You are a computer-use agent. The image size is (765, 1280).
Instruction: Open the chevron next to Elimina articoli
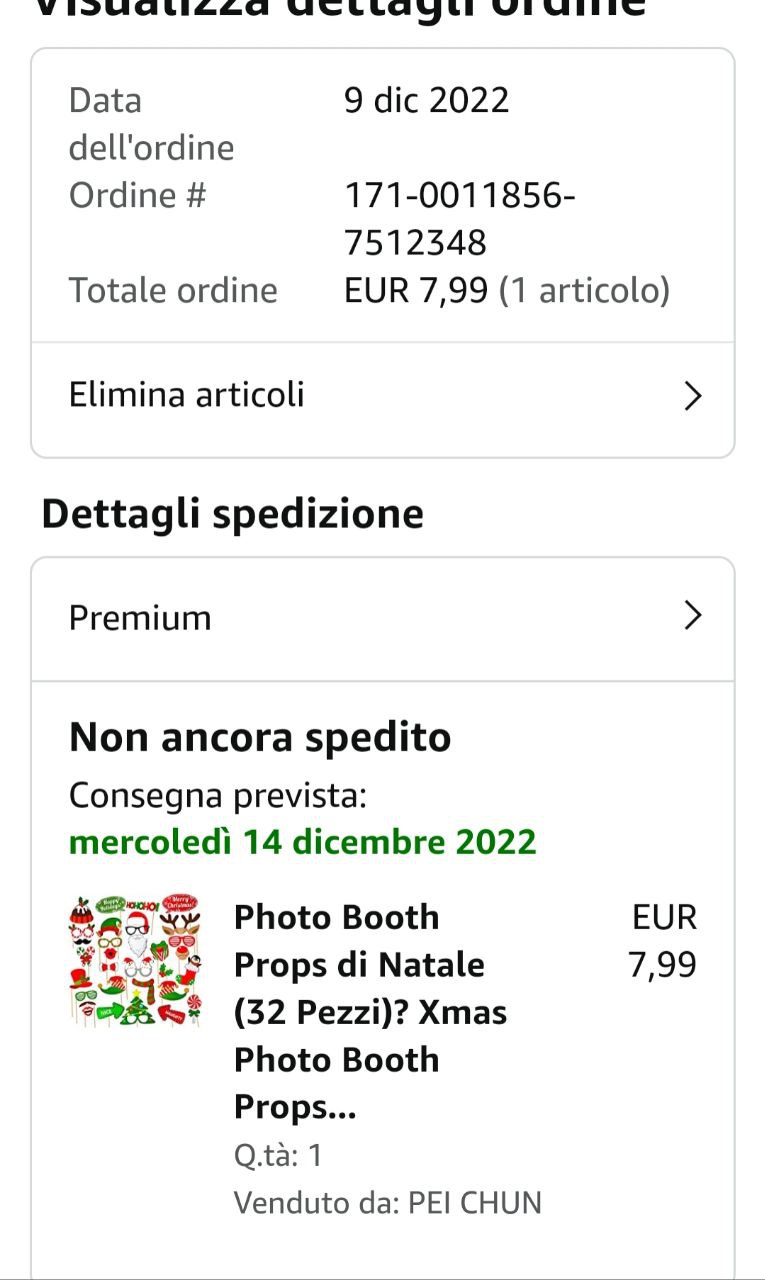pyautogui.click(x=692, y=397)
